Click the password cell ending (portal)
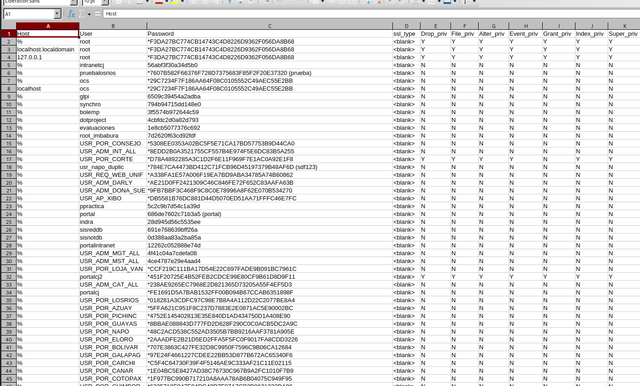Viewport: 640px width, 386px height. click(269, 214)
